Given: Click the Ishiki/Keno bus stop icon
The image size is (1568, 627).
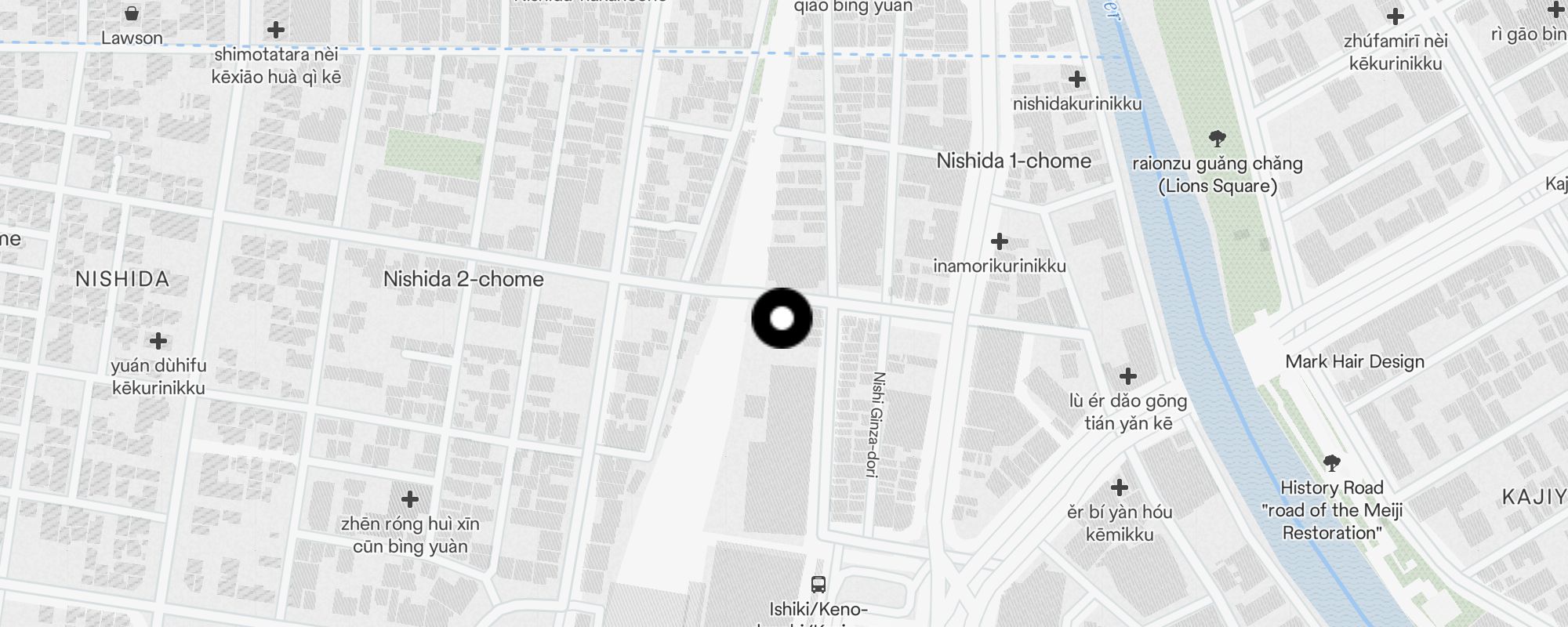Looking at the screenshot, I should coord(818,584).
